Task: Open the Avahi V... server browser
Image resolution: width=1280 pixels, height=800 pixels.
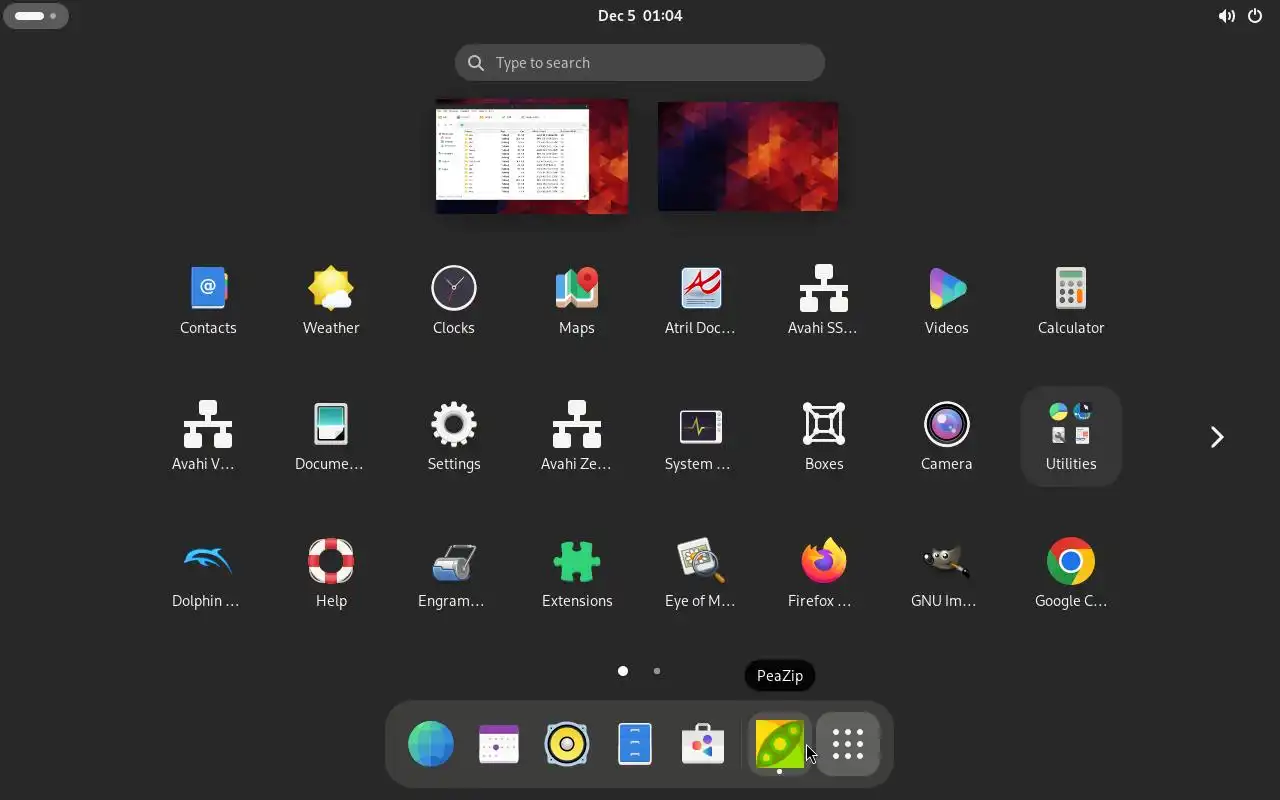Action: click(208, 436)
